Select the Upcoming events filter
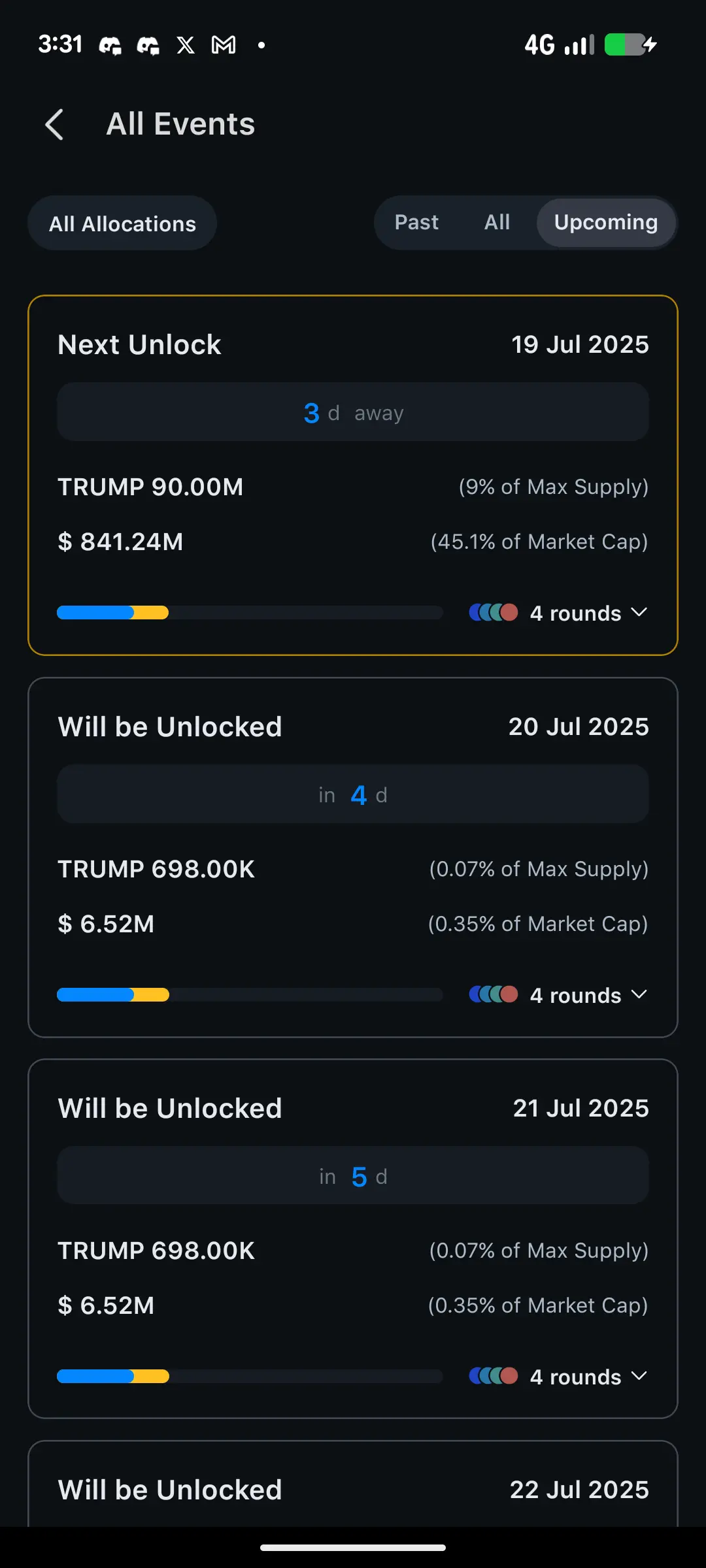The width and height of the screenshot is (706, 1568). [x=606, y=223]
